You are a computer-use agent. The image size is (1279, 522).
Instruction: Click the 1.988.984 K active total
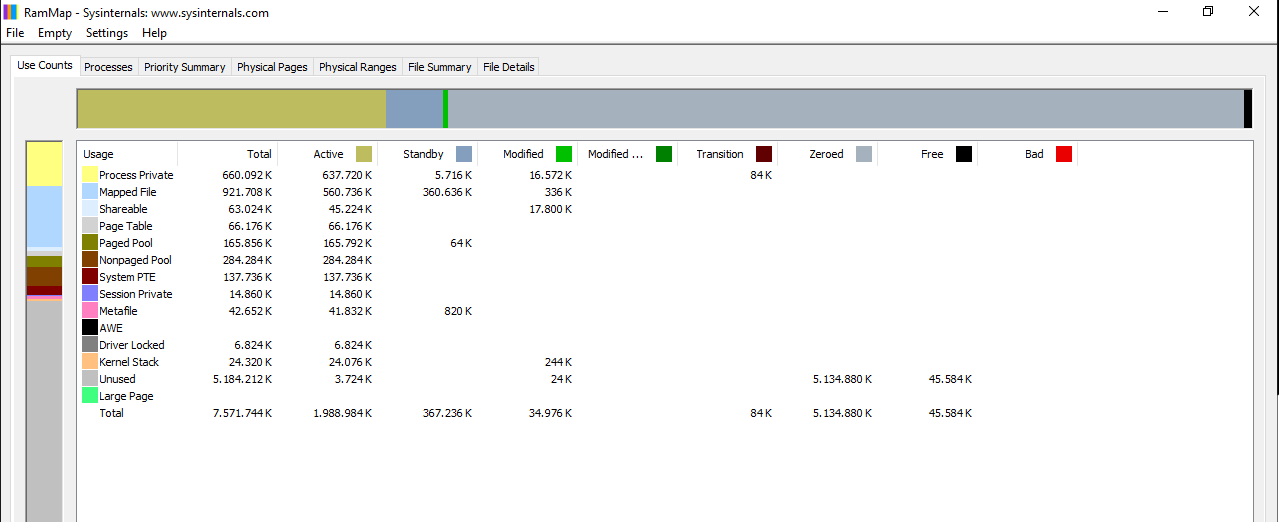tap(343, 413)
